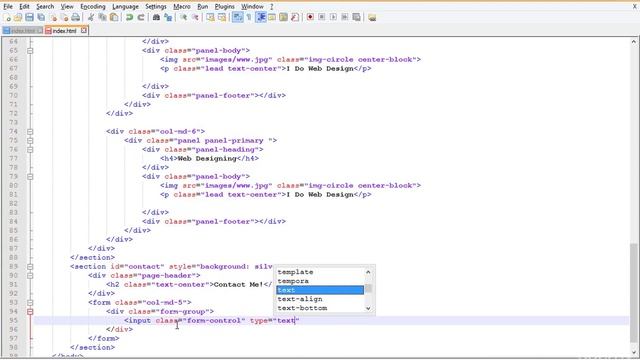The height and width of the screenshot is (360, 640).
Task: Choose 'template' from the autocomplete list
Action: point(320,272)
